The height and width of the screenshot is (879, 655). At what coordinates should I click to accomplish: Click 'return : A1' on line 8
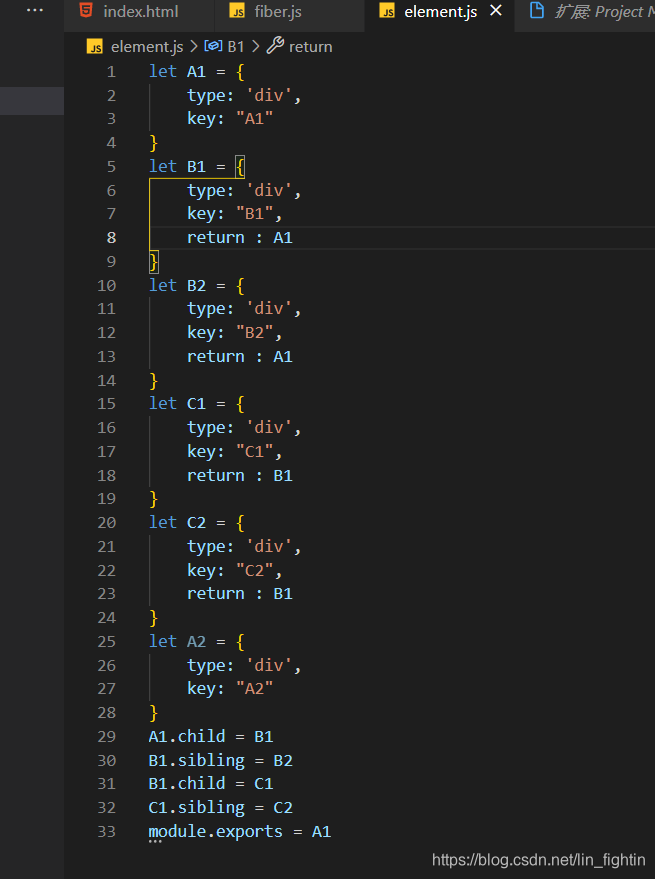(239, 238)
